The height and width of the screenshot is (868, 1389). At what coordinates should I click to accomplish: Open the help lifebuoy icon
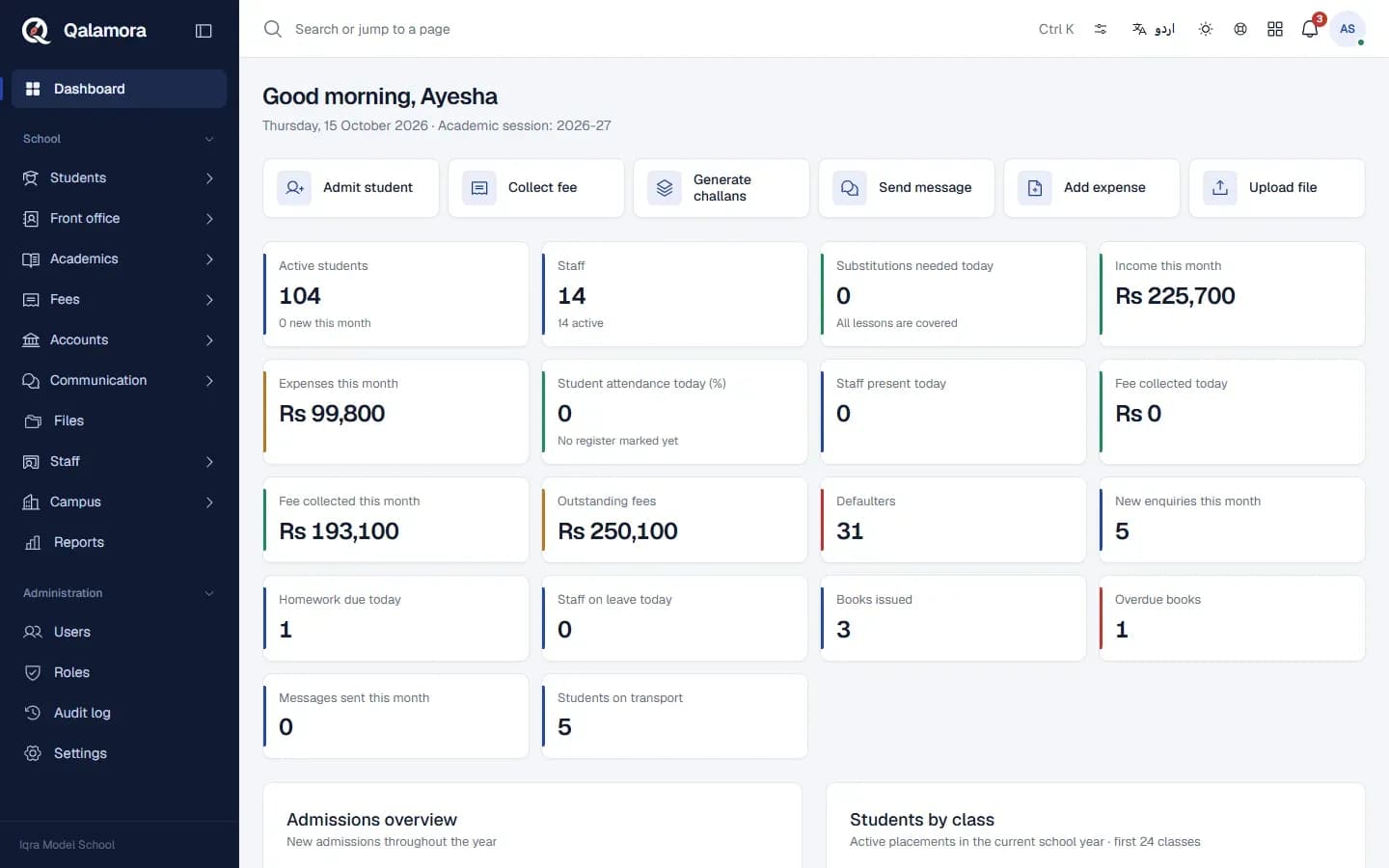[x=1240, y=29]
